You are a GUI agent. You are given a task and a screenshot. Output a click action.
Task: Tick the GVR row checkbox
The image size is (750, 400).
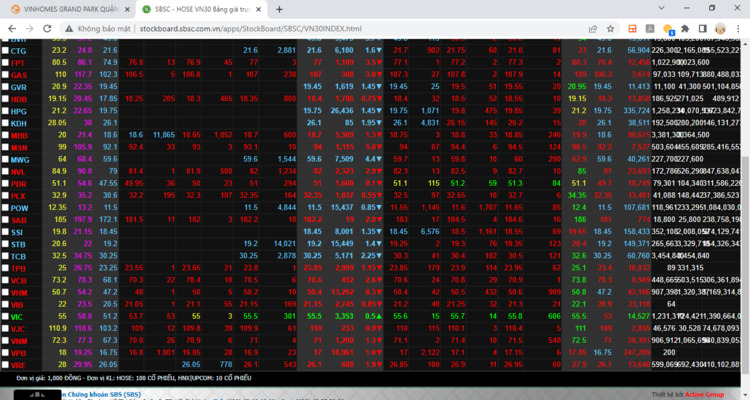[5, 87]
